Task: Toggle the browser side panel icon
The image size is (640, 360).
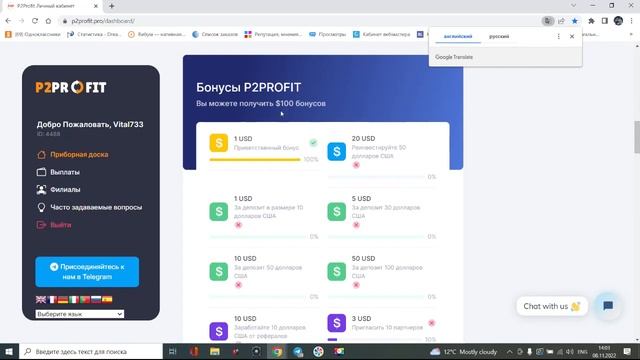Action: point(604,21)
